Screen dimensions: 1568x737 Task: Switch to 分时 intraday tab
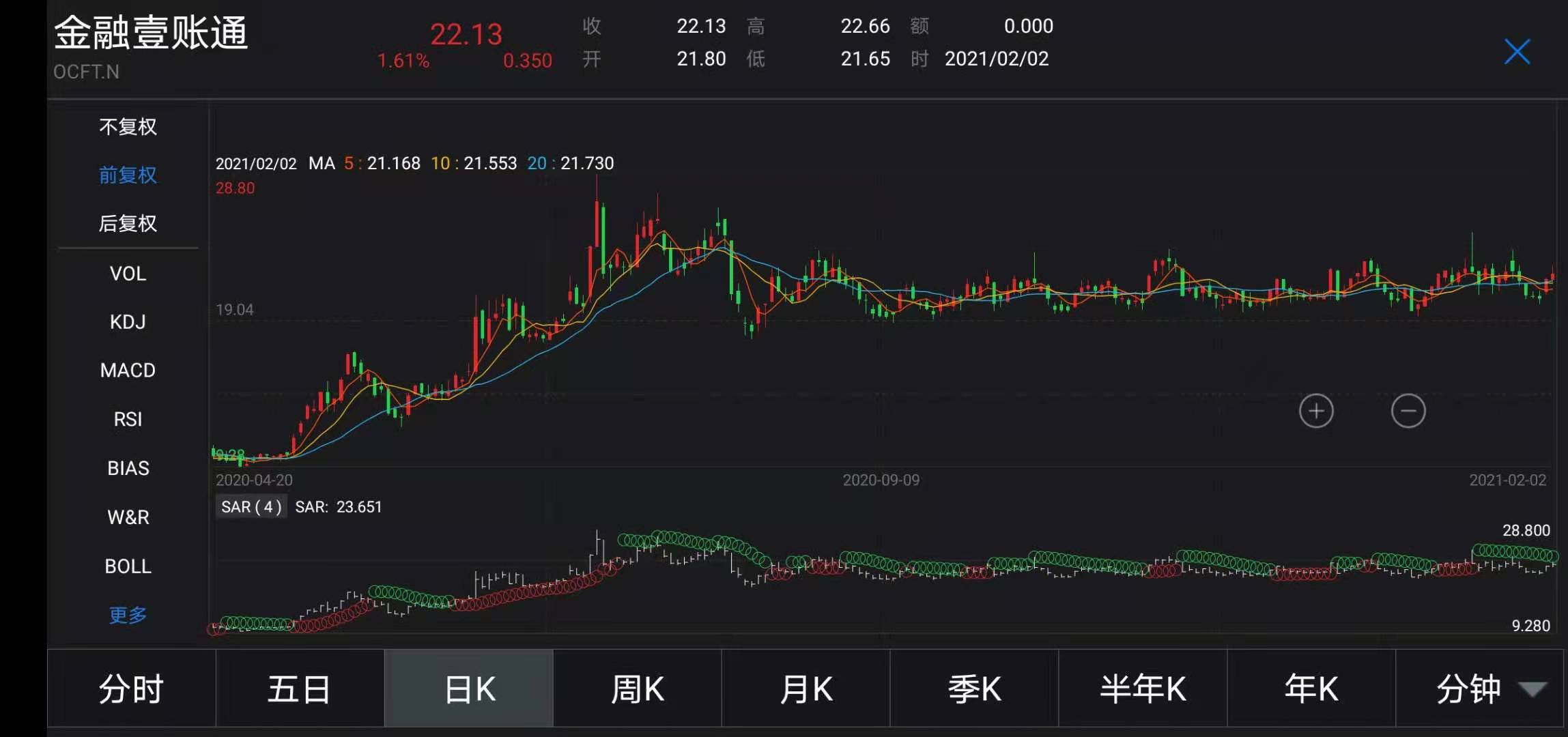point(131,689)
